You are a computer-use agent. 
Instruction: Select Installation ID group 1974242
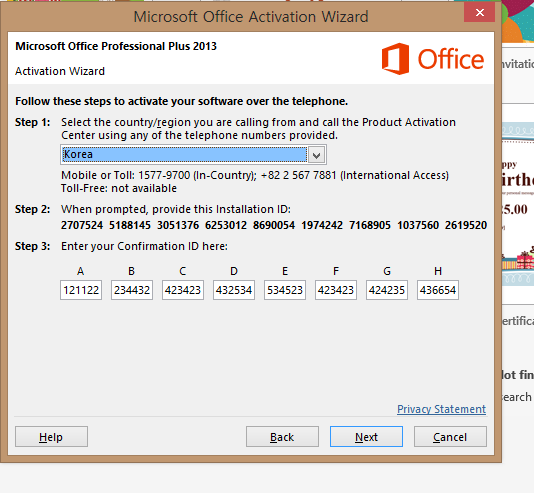coord(322,225)
